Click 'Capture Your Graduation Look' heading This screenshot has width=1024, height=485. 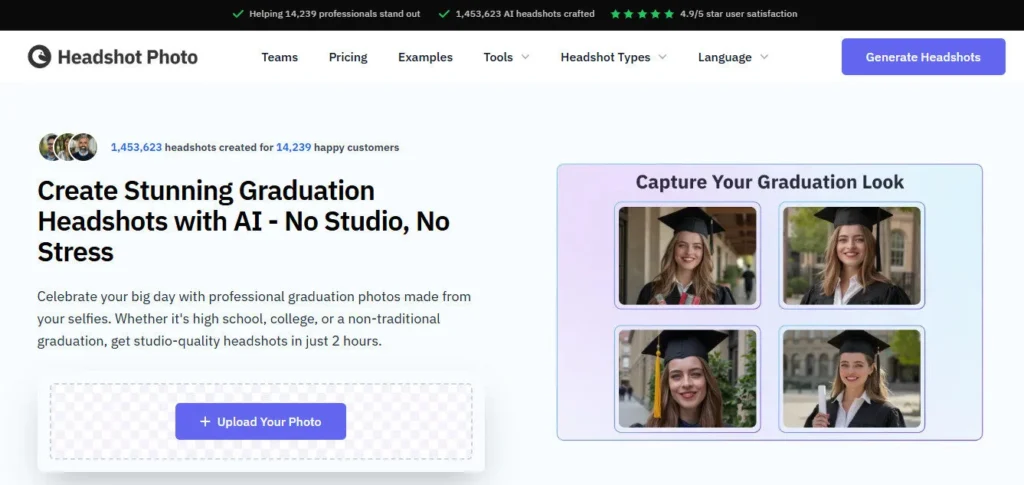769,181
